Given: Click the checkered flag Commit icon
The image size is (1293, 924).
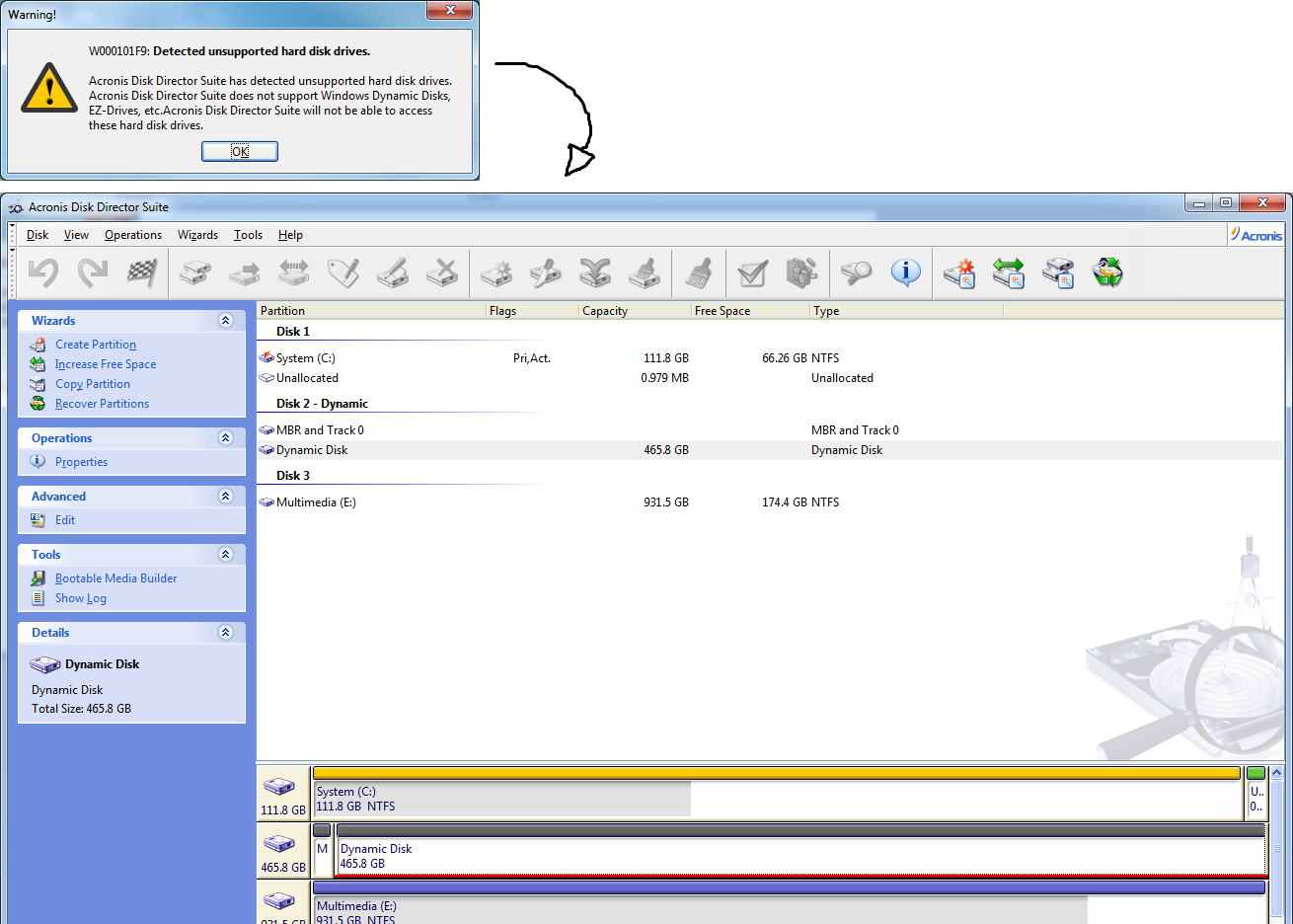Looking at the screenshot, I should pyautogui.click(x=142, y=272).
